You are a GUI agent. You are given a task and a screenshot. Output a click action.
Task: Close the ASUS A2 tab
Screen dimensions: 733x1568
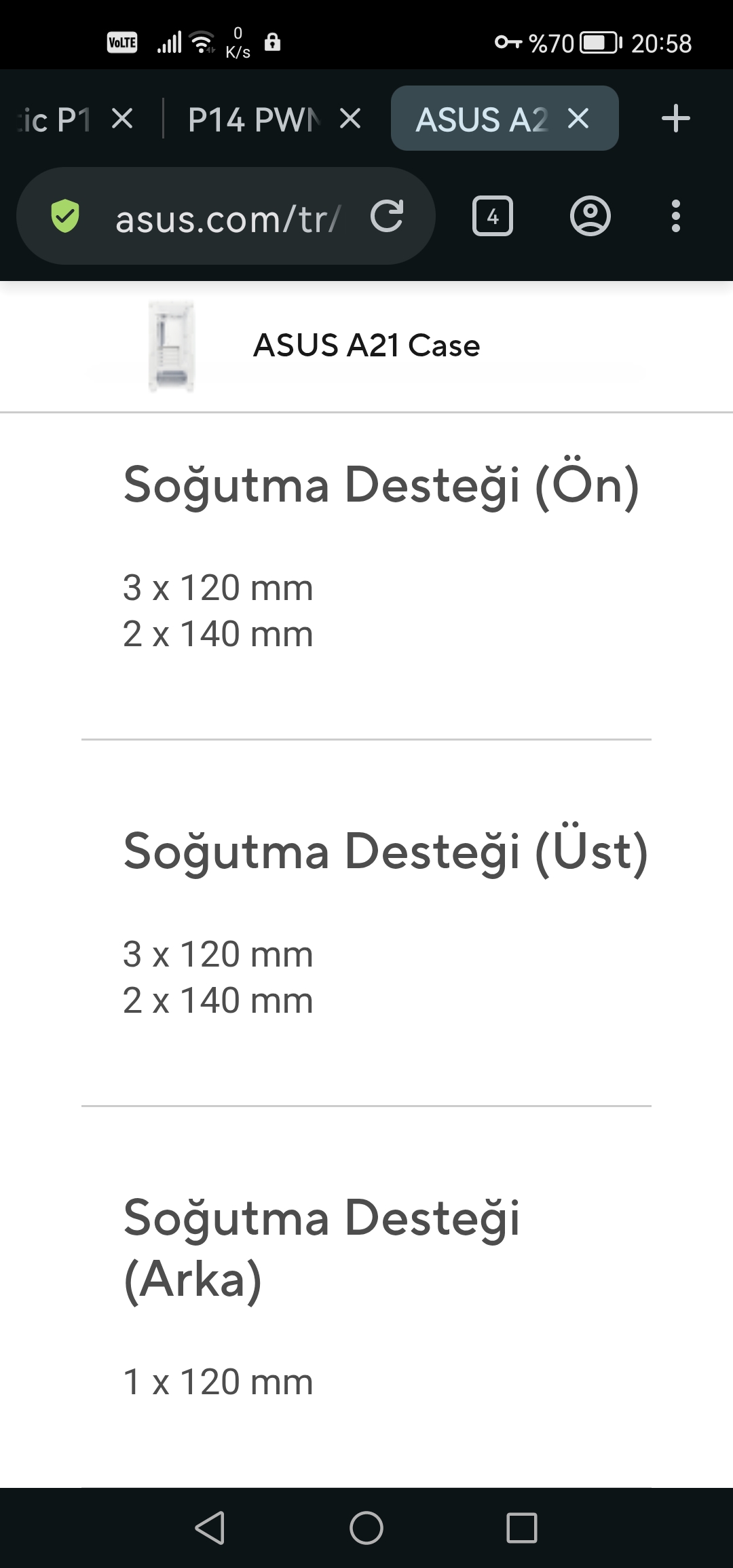578,119
